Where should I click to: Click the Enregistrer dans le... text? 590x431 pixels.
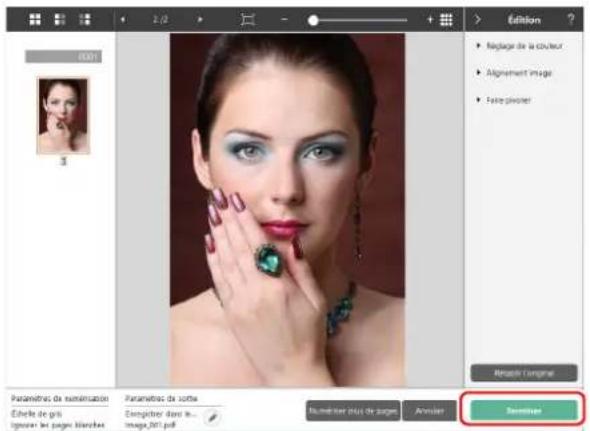coord(161,414)
